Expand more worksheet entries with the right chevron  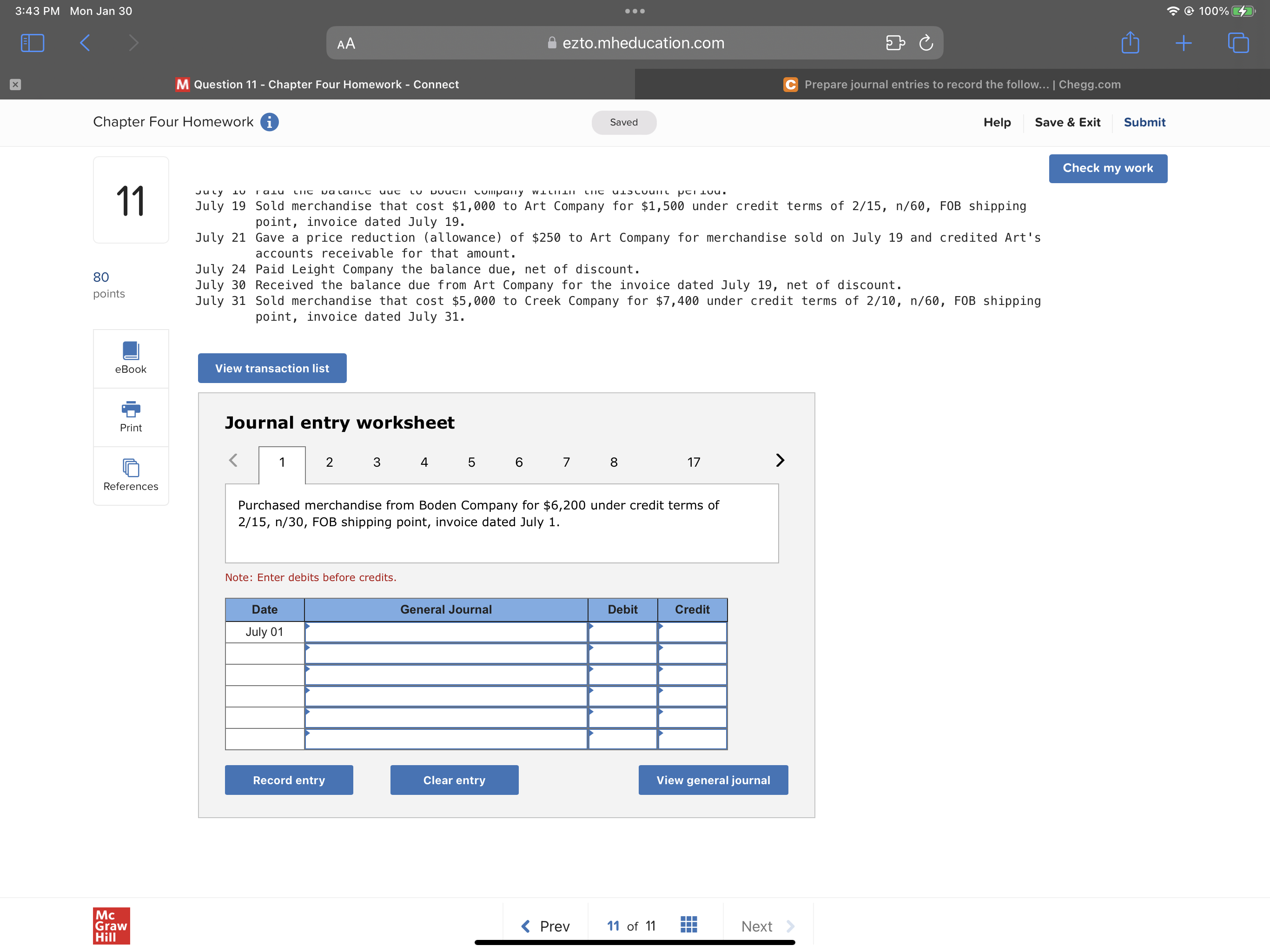pos(780,461)
